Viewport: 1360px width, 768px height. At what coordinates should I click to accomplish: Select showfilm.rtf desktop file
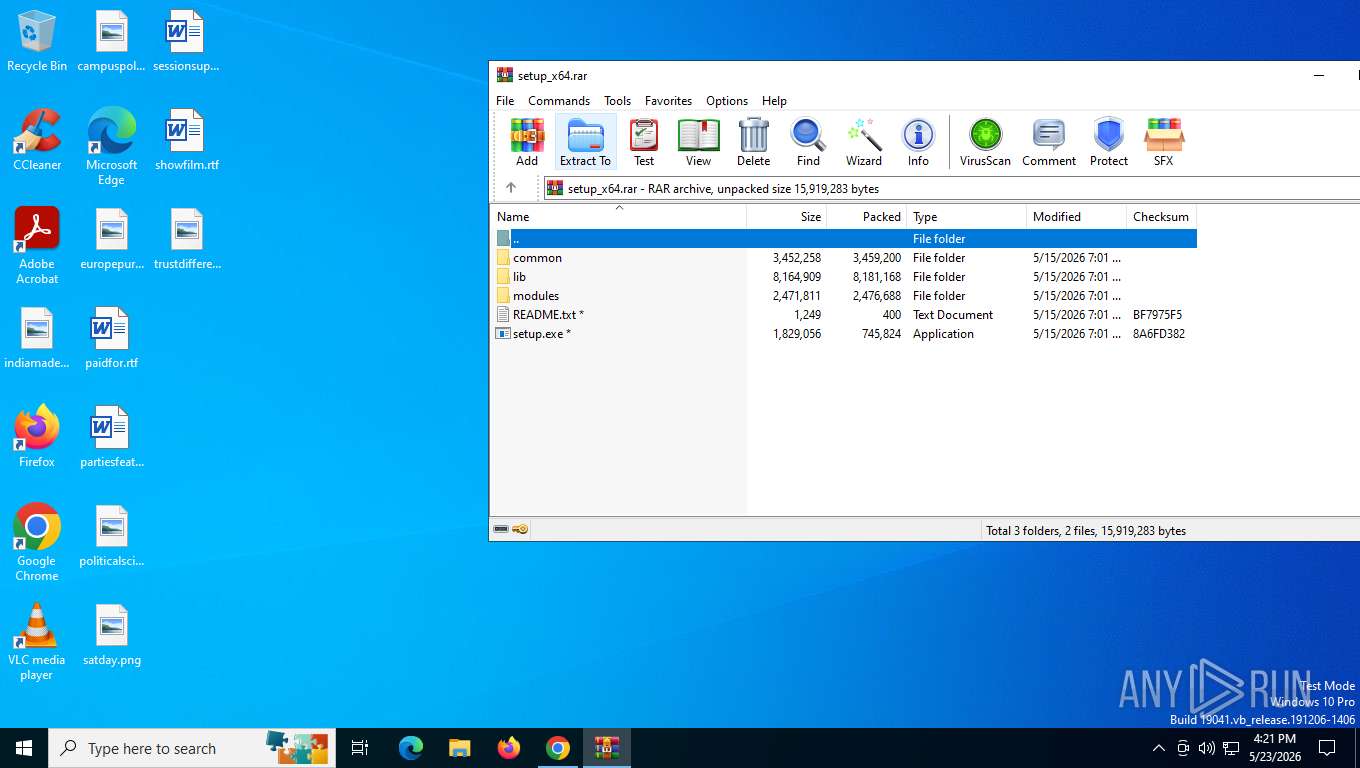186,140
